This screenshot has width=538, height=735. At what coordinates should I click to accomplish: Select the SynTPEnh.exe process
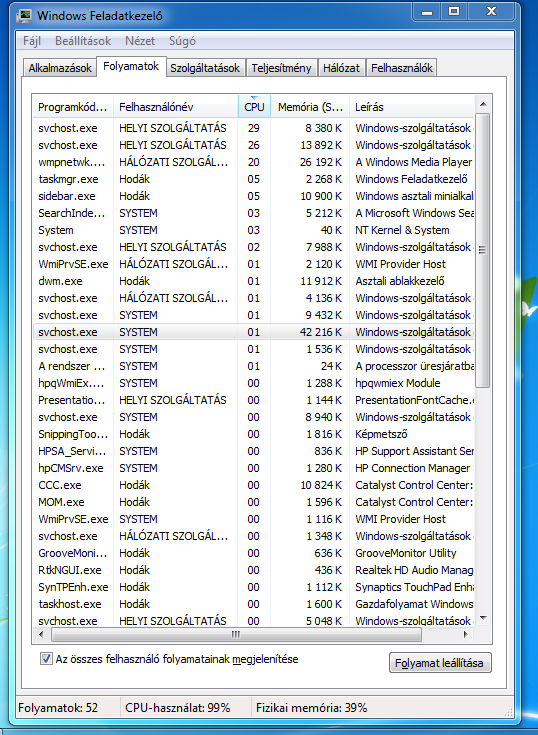click(x=254, y=587)
